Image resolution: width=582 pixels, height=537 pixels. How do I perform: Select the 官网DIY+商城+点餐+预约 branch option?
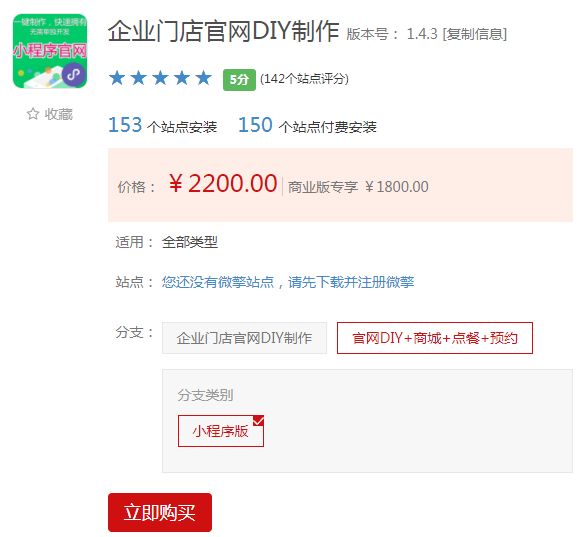(435, 338)
